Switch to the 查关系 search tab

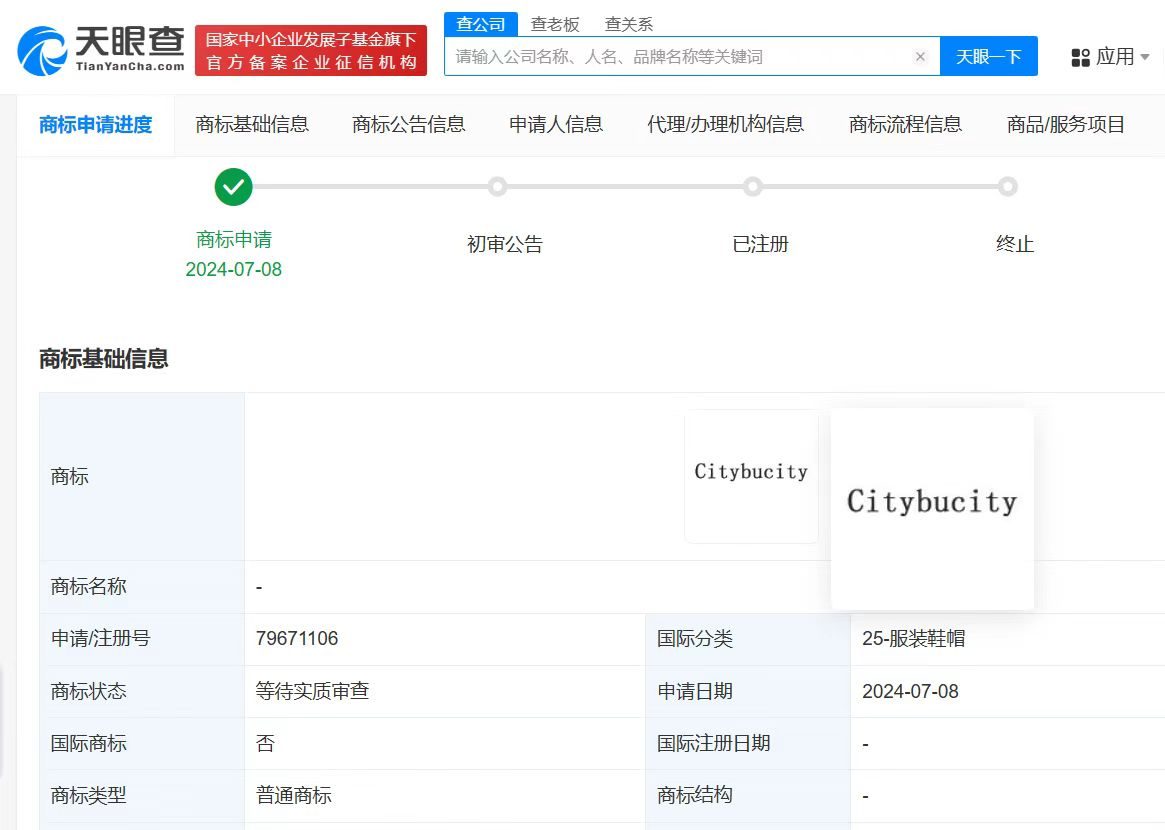pos(629,23)
